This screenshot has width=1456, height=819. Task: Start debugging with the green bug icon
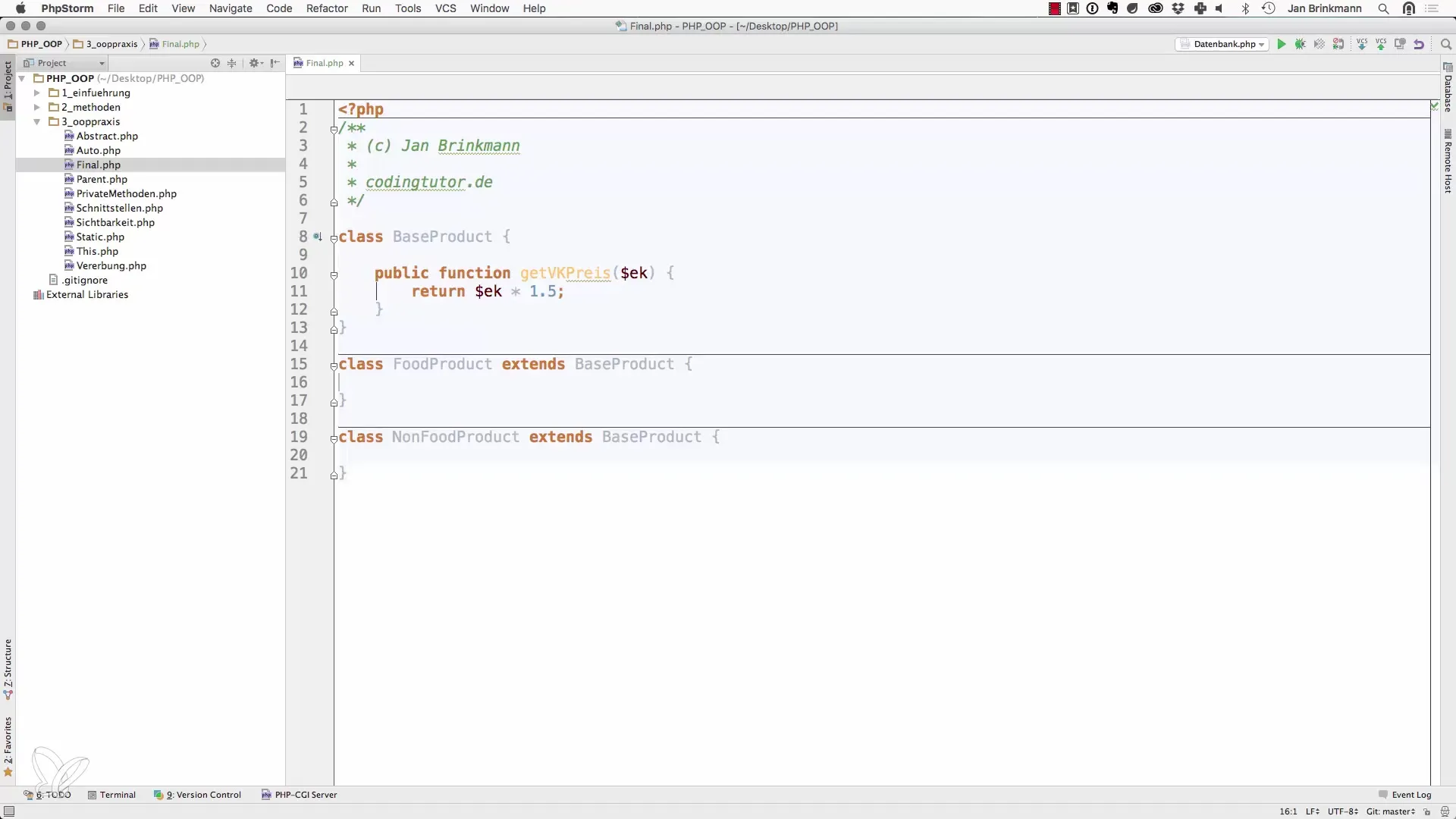(x=1301, y=44)
